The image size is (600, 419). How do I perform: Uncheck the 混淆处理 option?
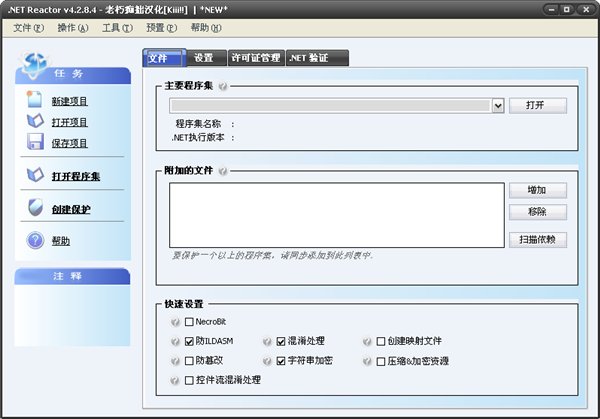[x=281, y=341]
